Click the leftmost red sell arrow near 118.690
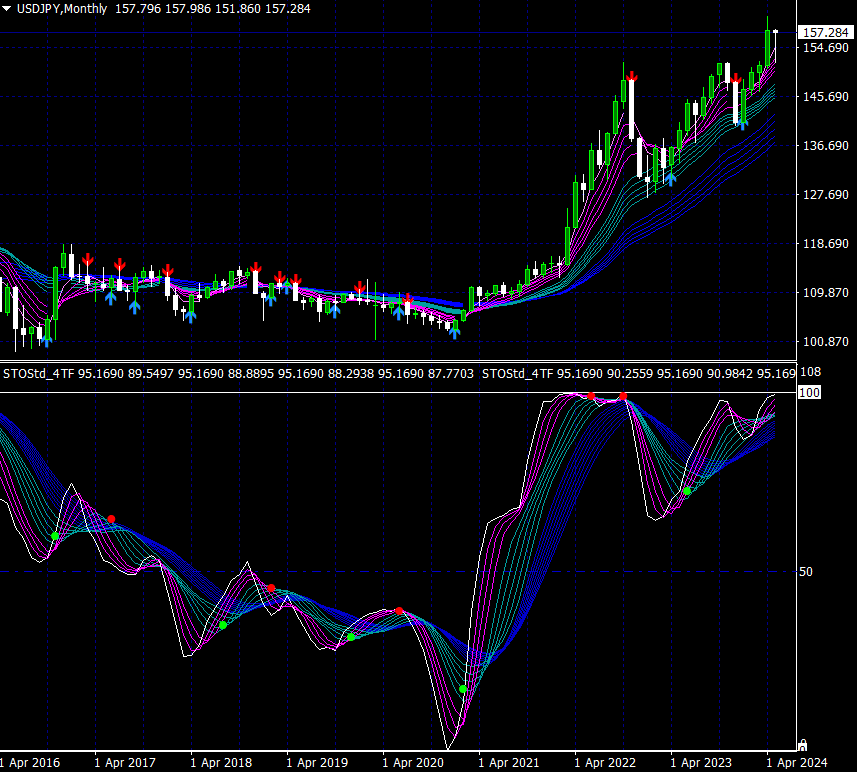Image resolution: width=857 pixels, height=772 pixels. click(88, 260)
